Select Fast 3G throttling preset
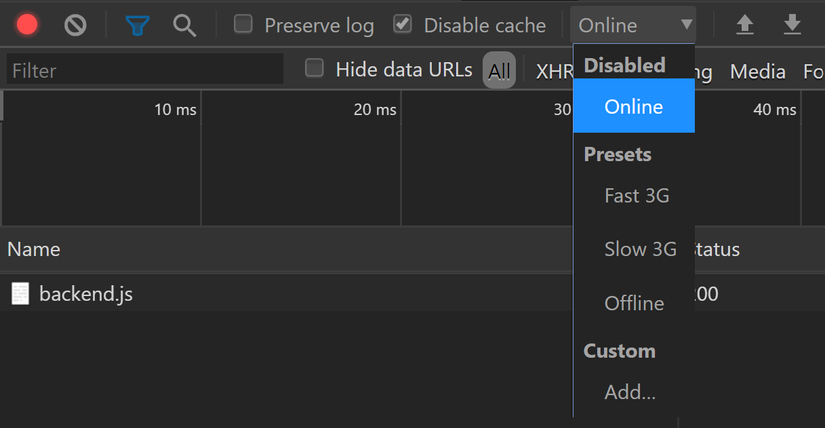The height and width of the screenshot is (428, 825). 636,196
